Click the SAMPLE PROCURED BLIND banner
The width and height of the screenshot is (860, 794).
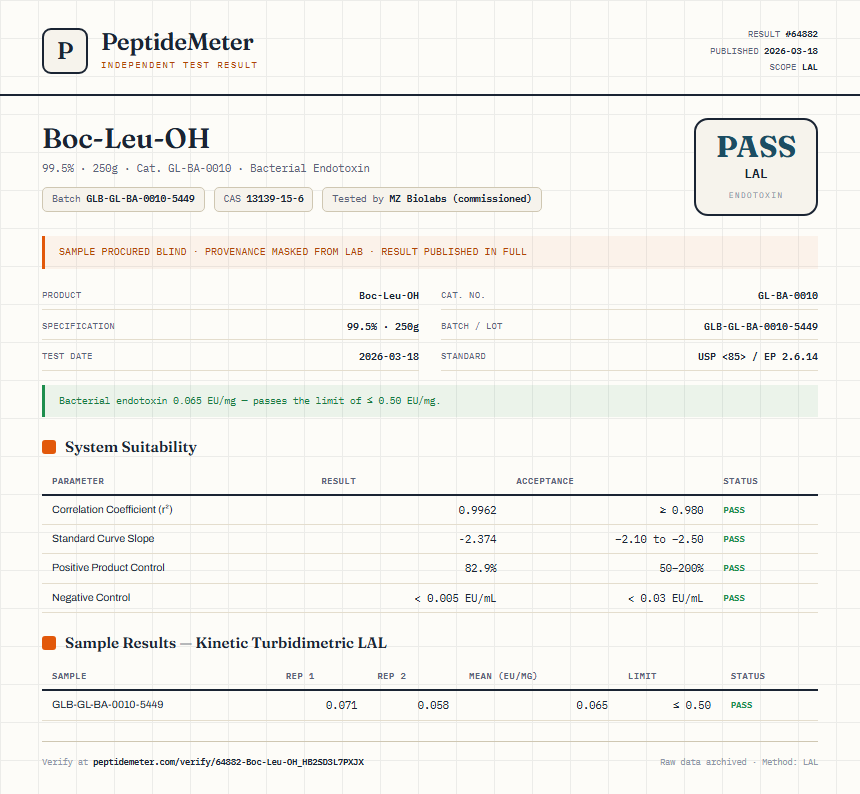click(430, 252)
